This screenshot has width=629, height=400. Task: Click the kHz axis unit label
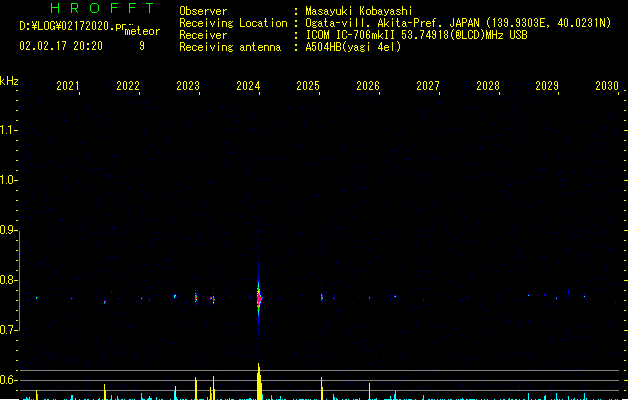click(x=9, y=81)
